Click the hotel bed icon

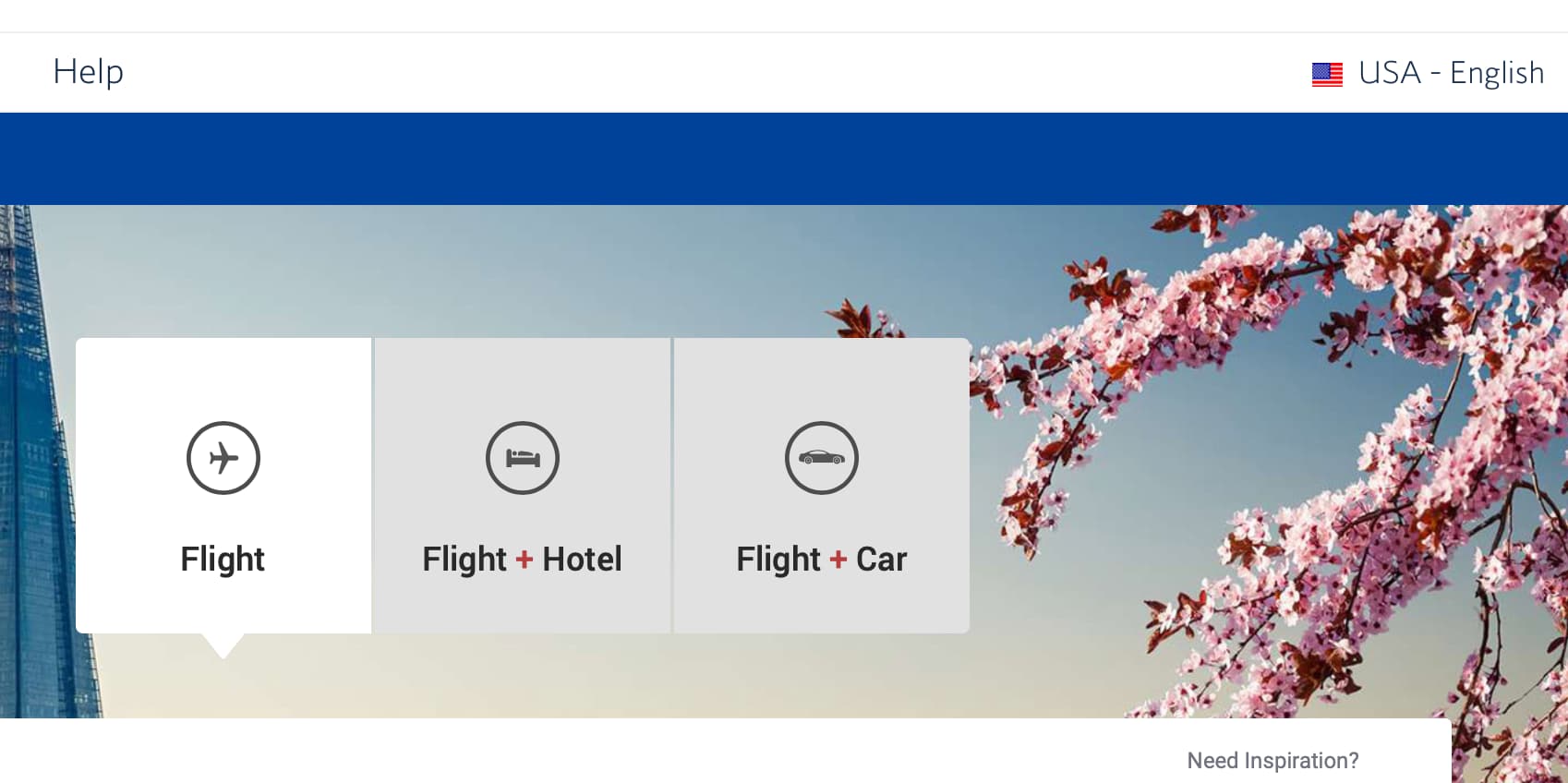pos(523,458)
